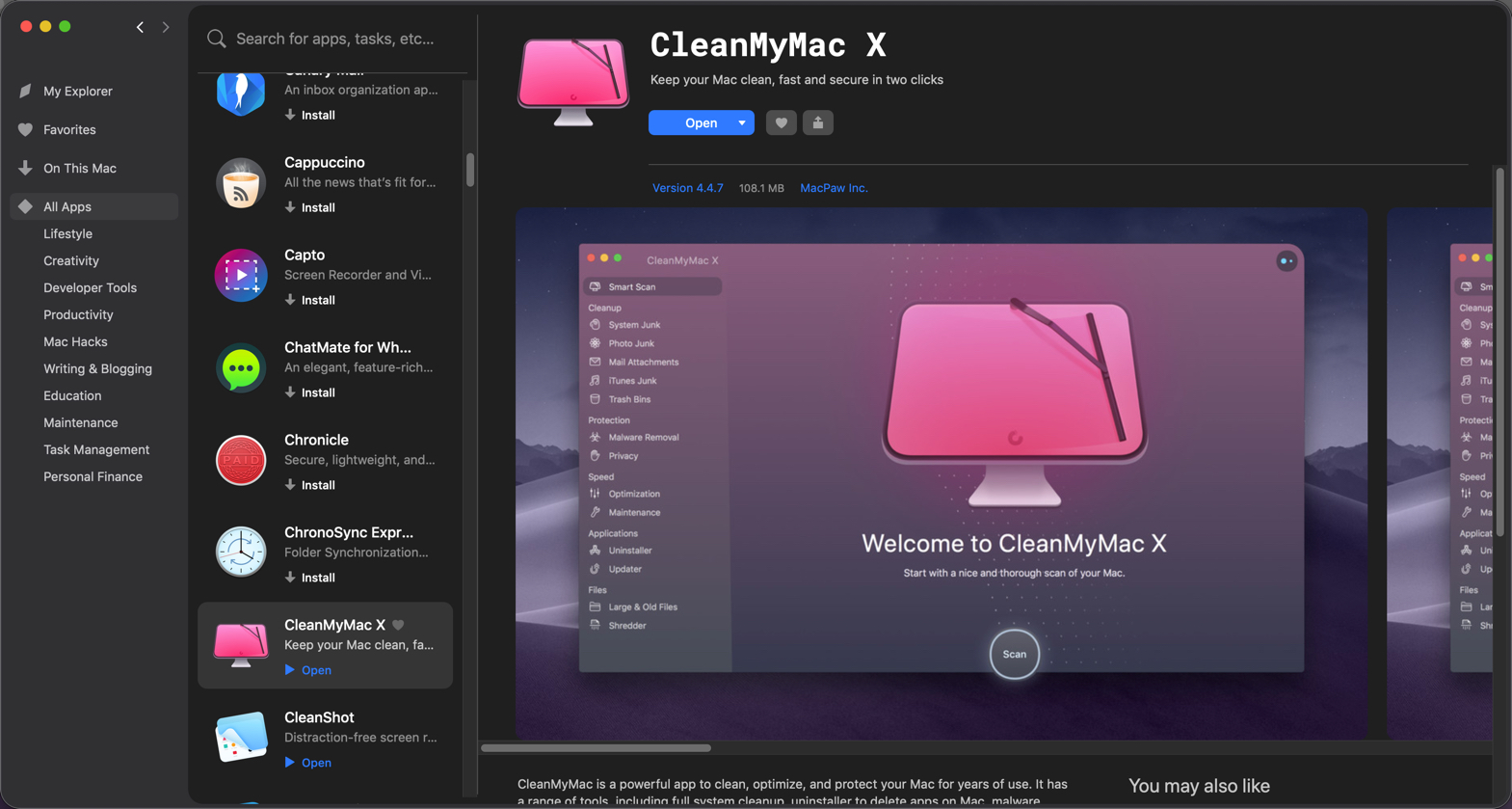Install Cappuccino
Viewport: 1512px width, 809px height.
click(x=310, y=207)
